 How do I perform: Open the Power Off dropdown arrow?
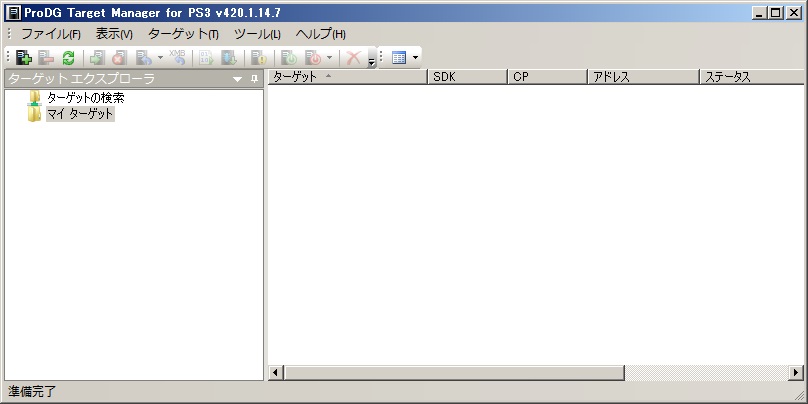point(330,57)
